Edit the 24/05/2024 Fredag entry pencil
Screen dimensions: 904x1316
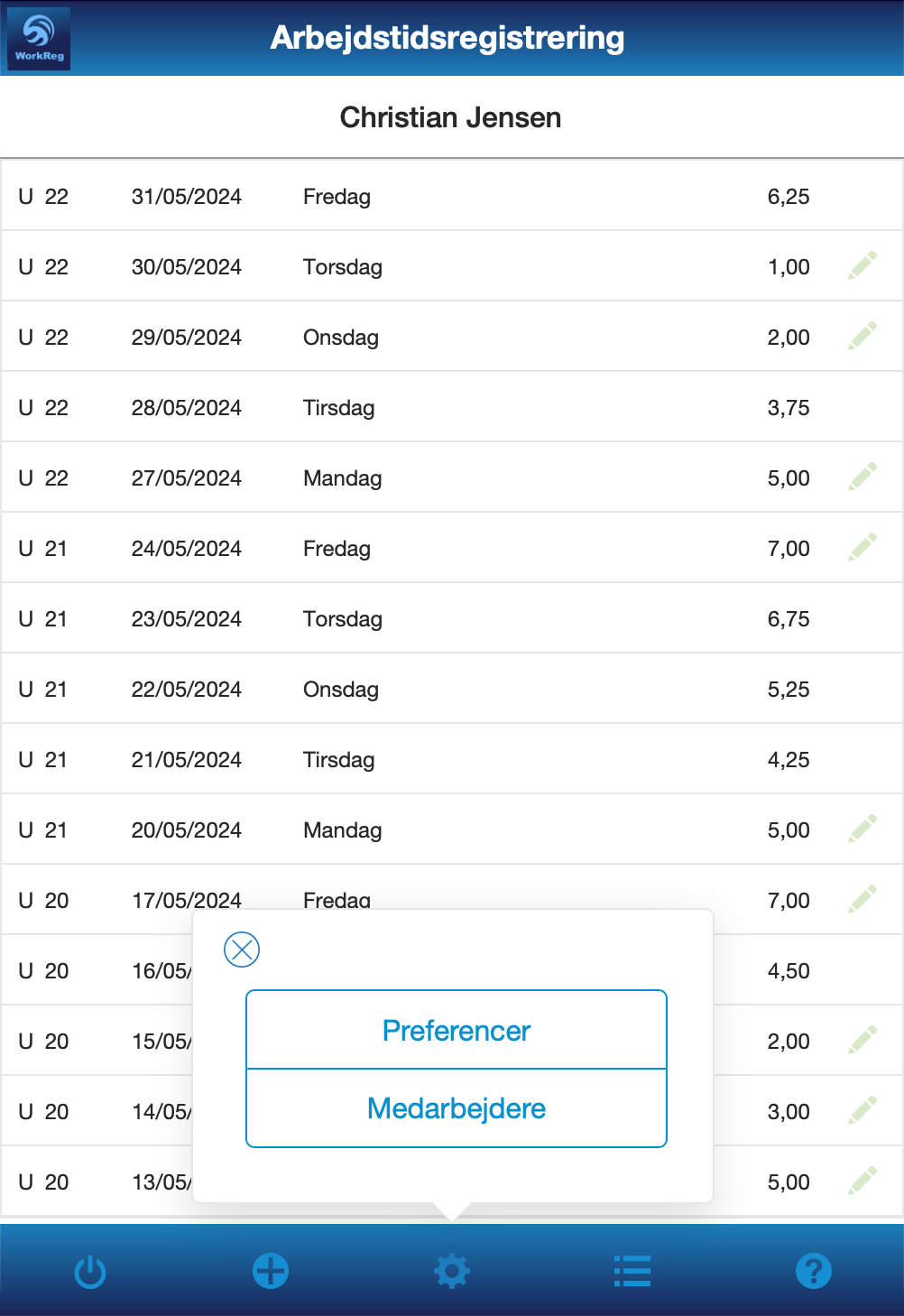[862, 548]
